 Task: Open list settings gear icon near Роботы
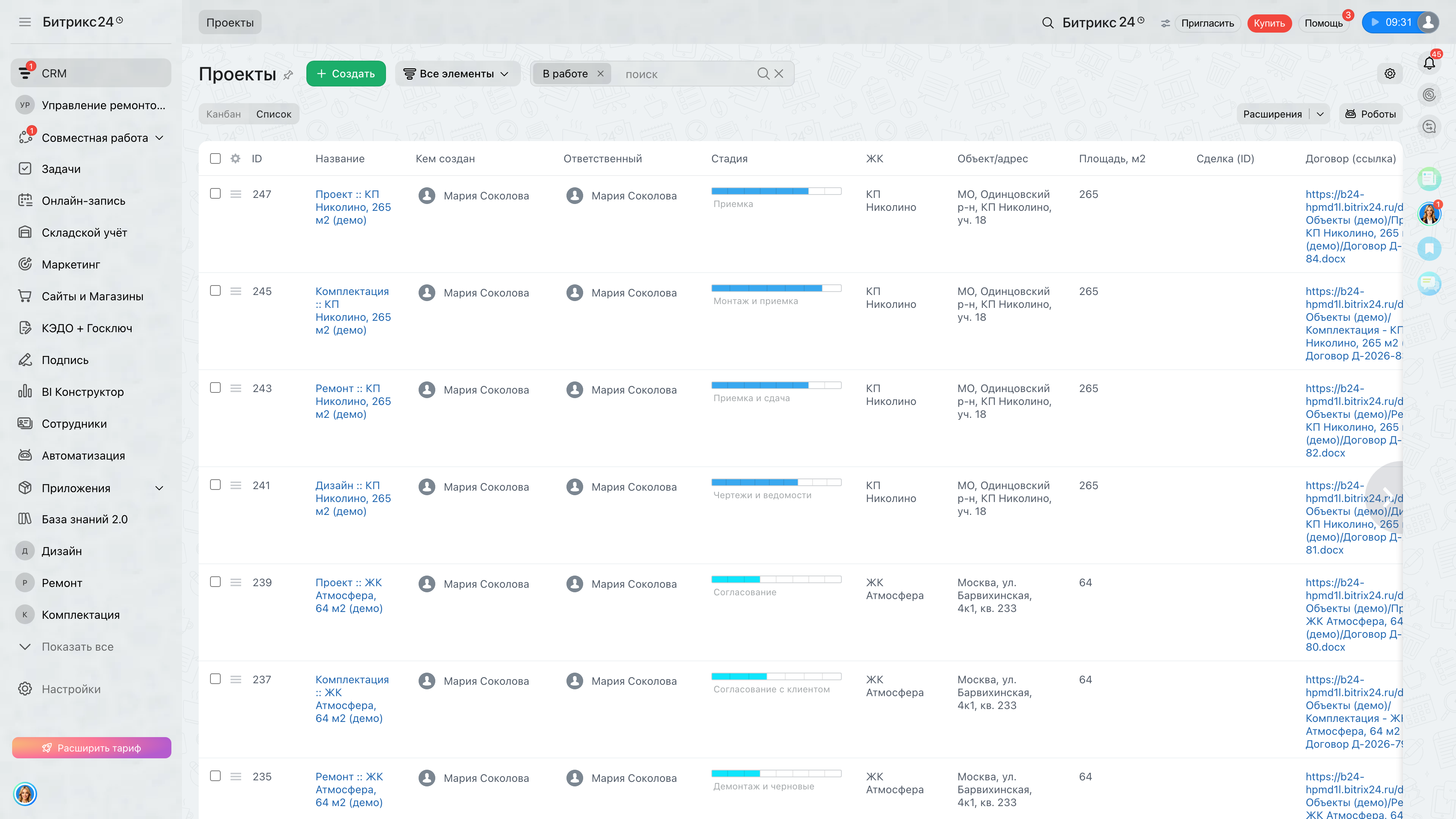(x=1390, y=74)
